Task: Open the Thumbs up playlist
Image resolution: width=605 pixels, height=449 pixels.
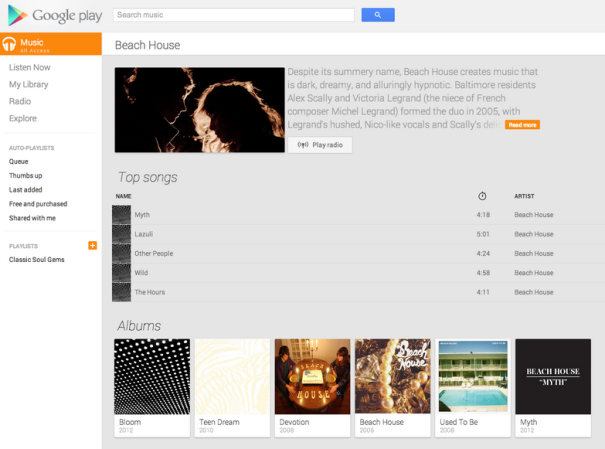Action: tap(25, 176)
